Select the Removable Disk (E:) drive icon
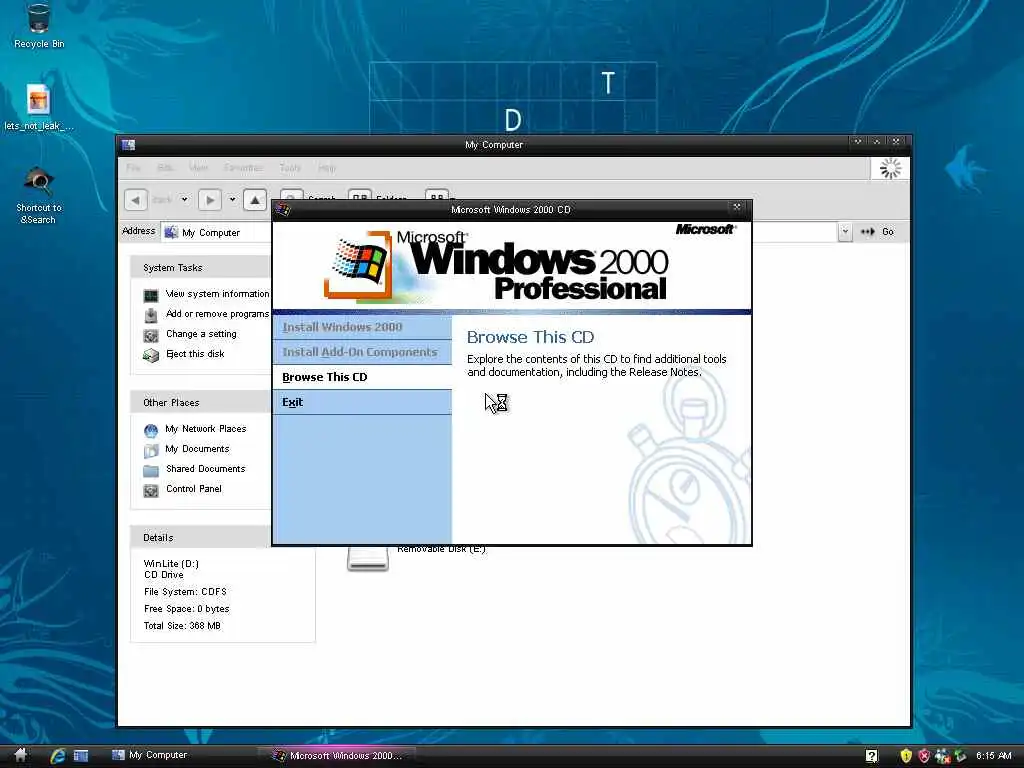Image resolution: width=1024 pixels, height=768 pixels. tap(368, 559)
